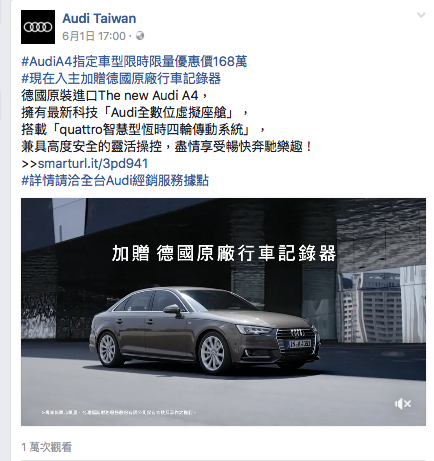Click the text 德國原裝進口The new Audi A4
This screenshot has width=434, height=461.
pos(110,96)
